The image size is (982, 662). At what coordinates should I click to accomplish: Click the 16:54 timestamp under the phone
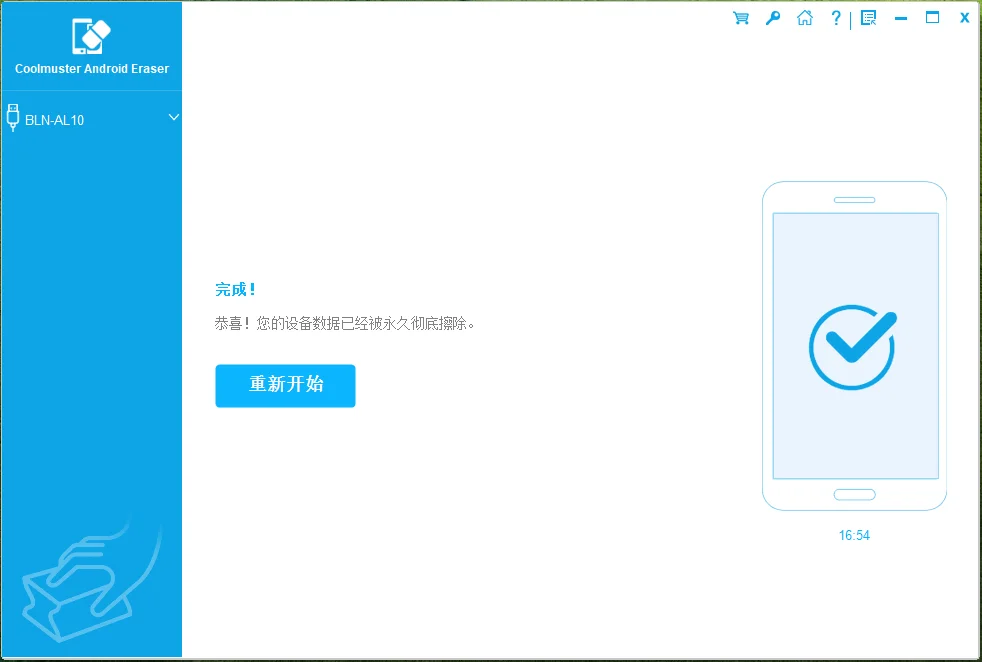854,535
